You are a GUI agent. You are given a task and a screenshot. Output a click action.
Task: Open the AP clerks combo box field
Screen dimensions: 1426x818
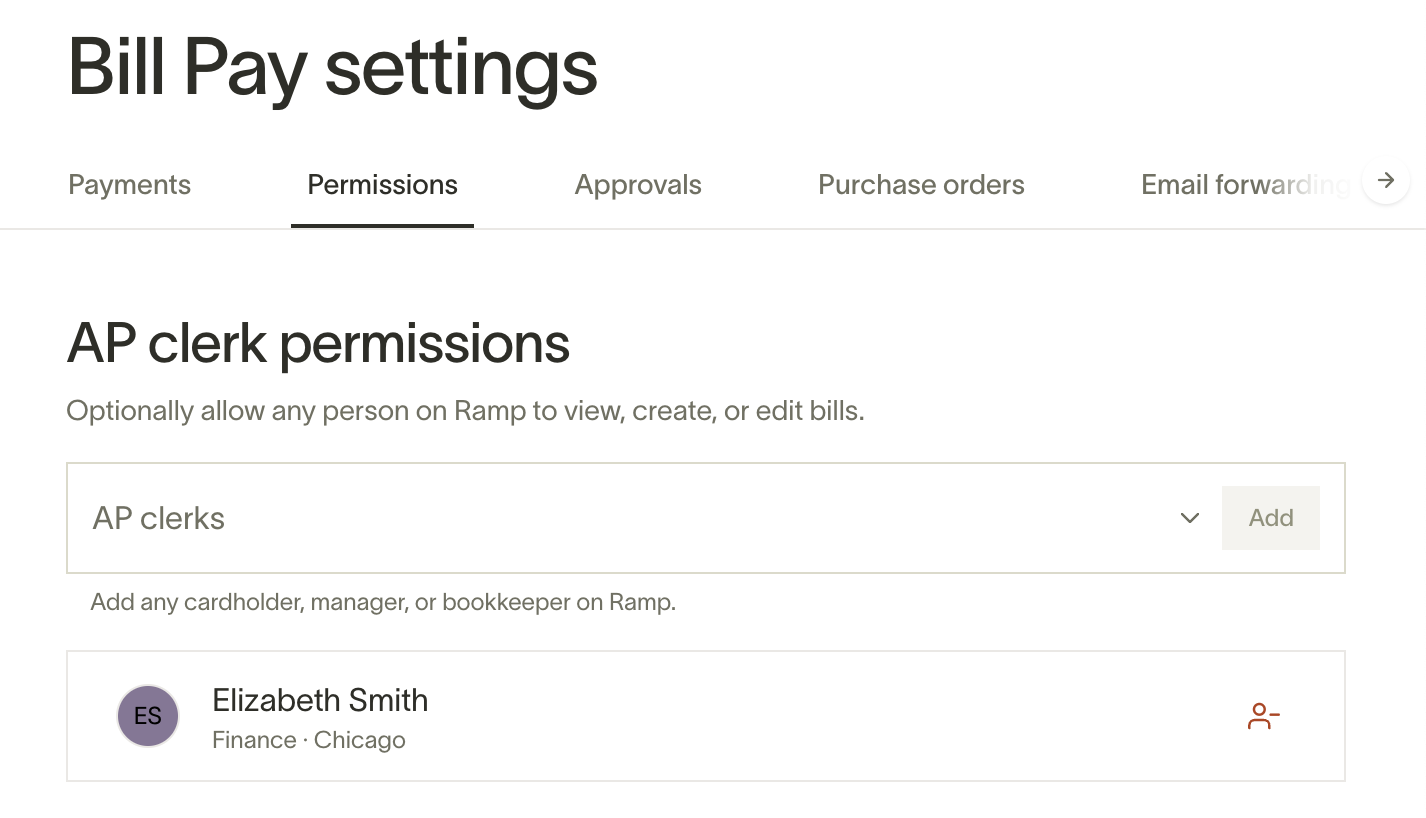pyautogui.click(x=640, y=518)
